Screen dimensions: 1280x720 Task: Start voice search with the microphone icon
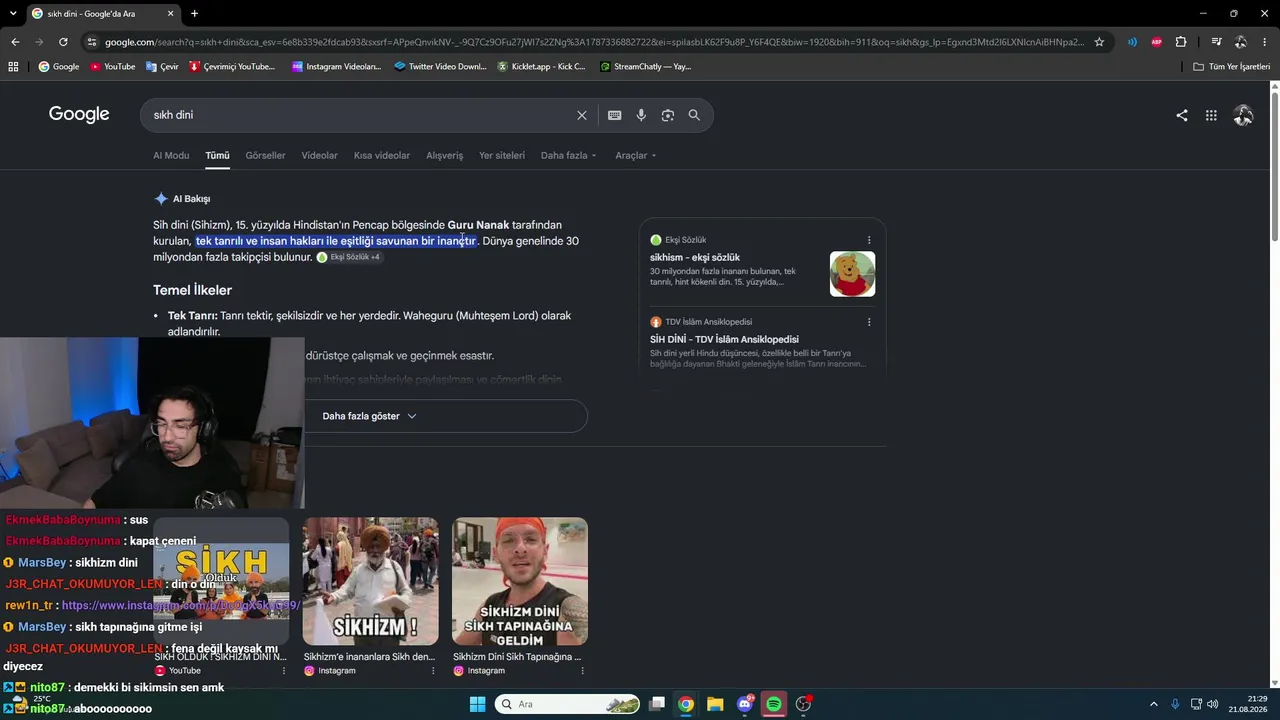[x=641, y=115]
